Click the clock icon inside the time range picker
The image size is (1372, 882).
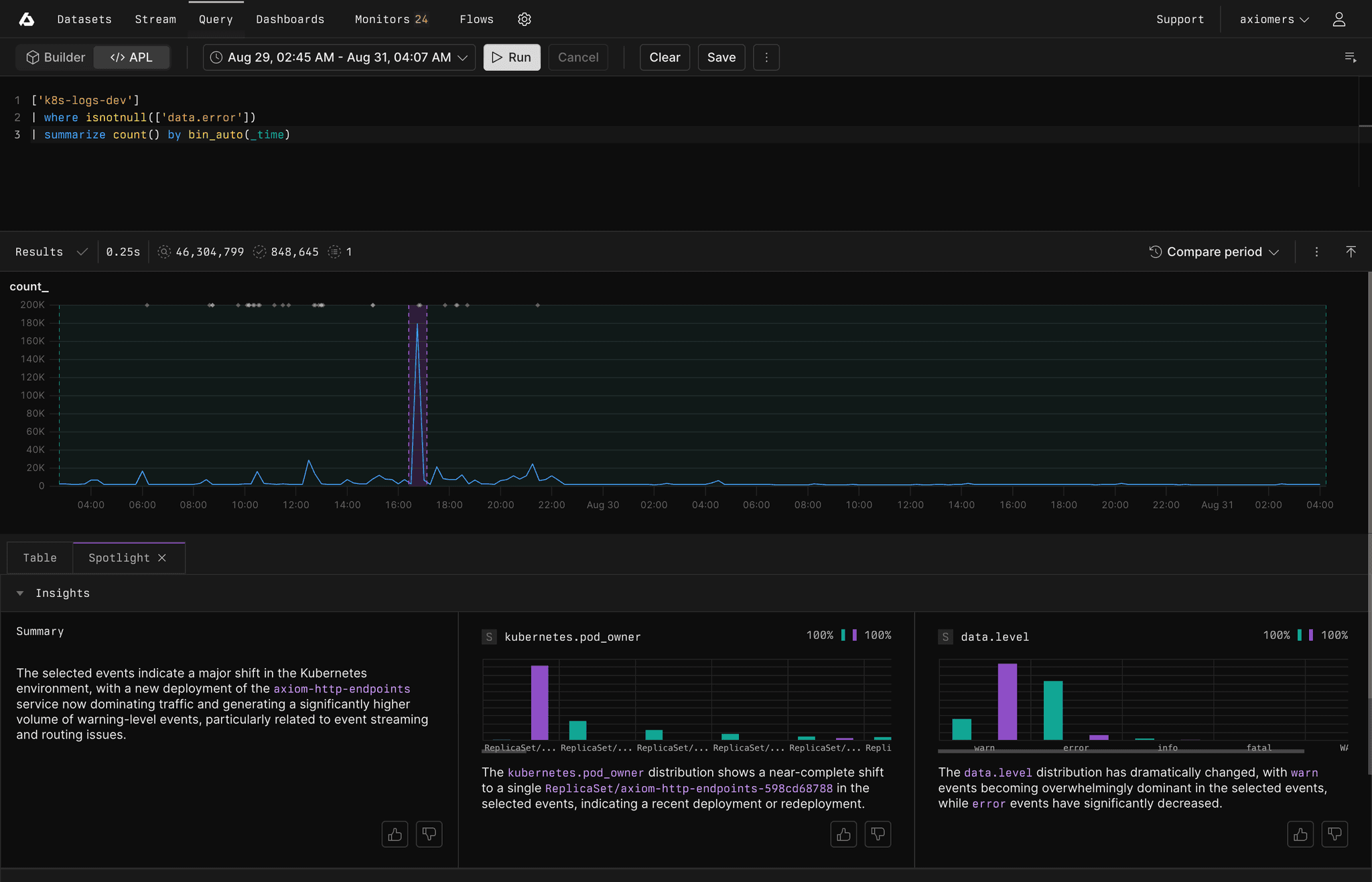pos(216,57)
